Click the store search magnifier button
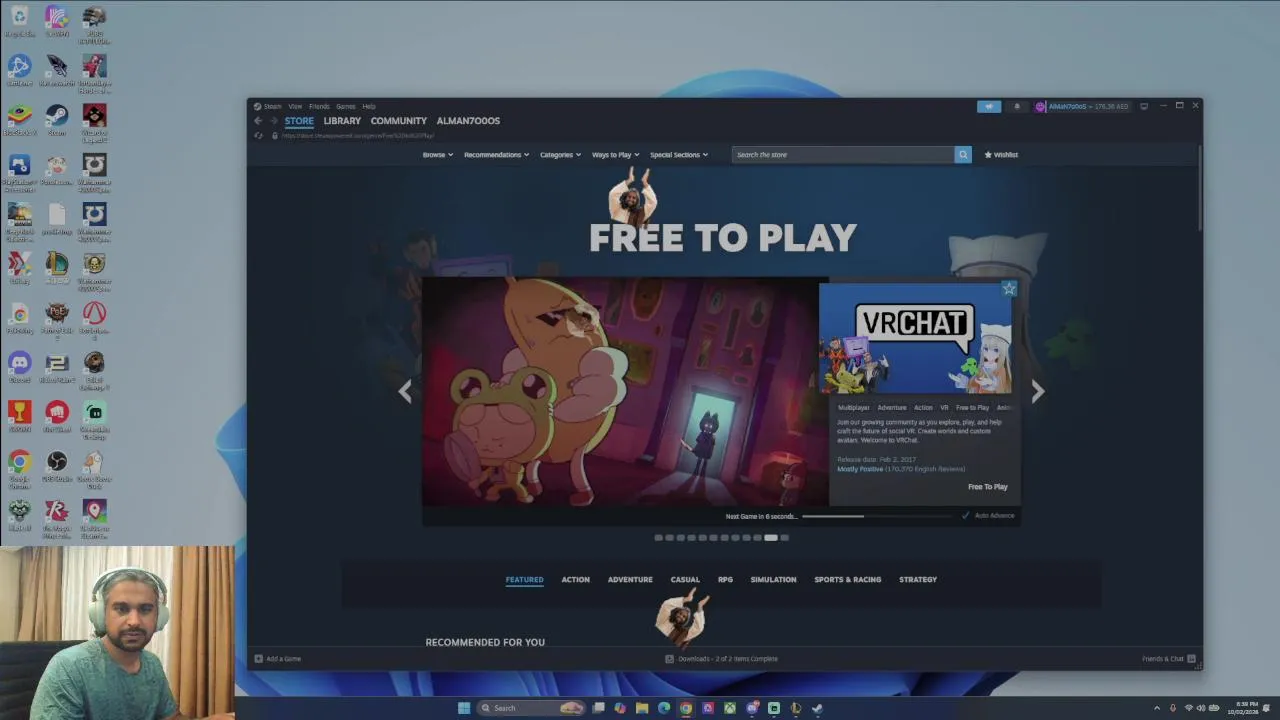The image size is (1280, 720). [963, 155]
